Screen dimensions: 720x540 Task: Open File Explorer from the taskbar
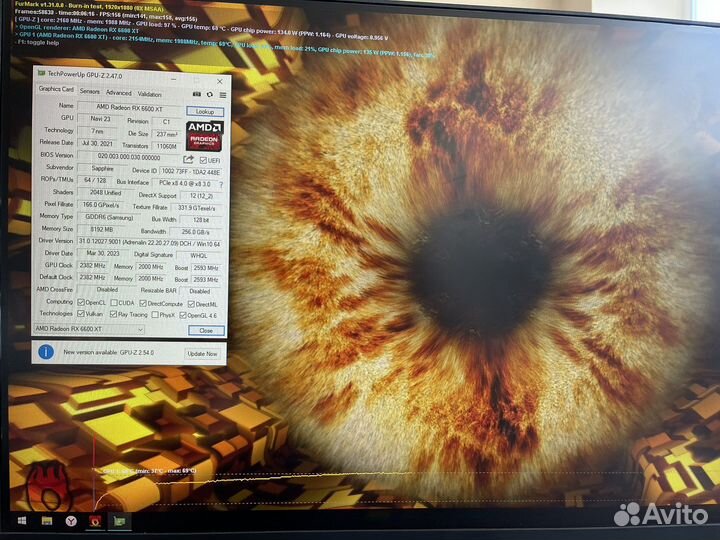(x=47, y=521)
